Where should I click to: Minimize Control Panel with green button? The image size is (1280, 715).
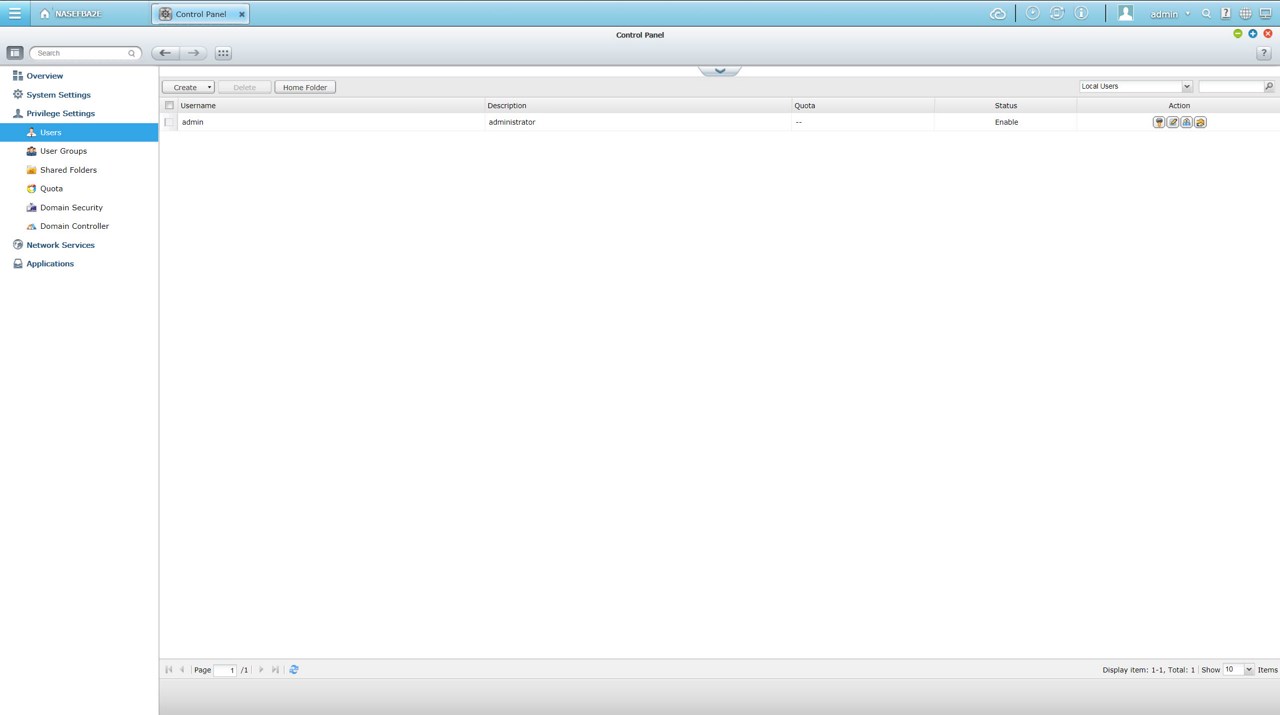pyautogui.click(x=1238, y=34)
